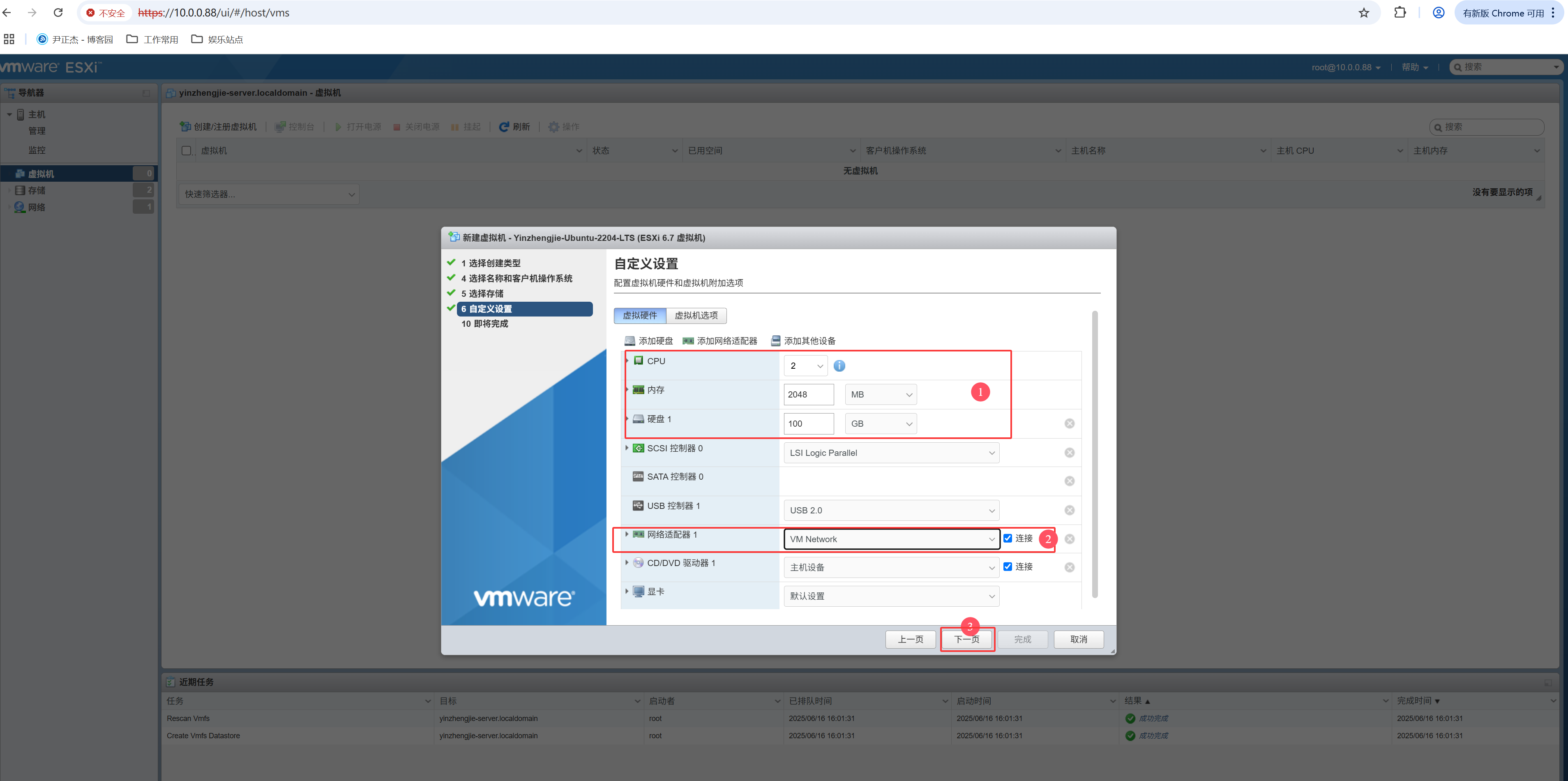1568x781 pixels.
Task: Expand the network adapter 1 row
Action: coord(626,534)
